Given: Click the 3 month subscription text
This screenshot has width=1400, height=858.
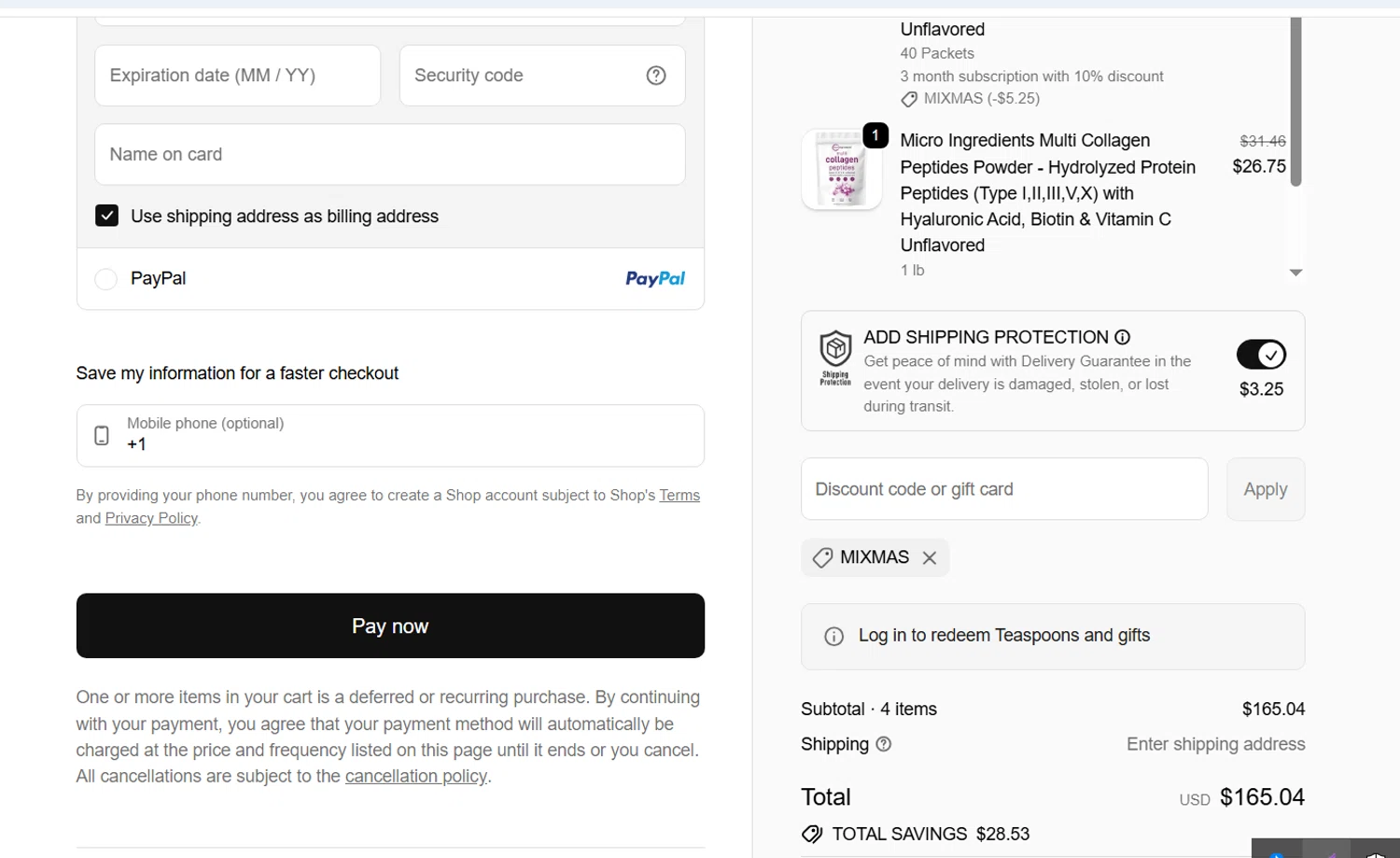Looking at the screenshot, I should (x=1031, y=76).
